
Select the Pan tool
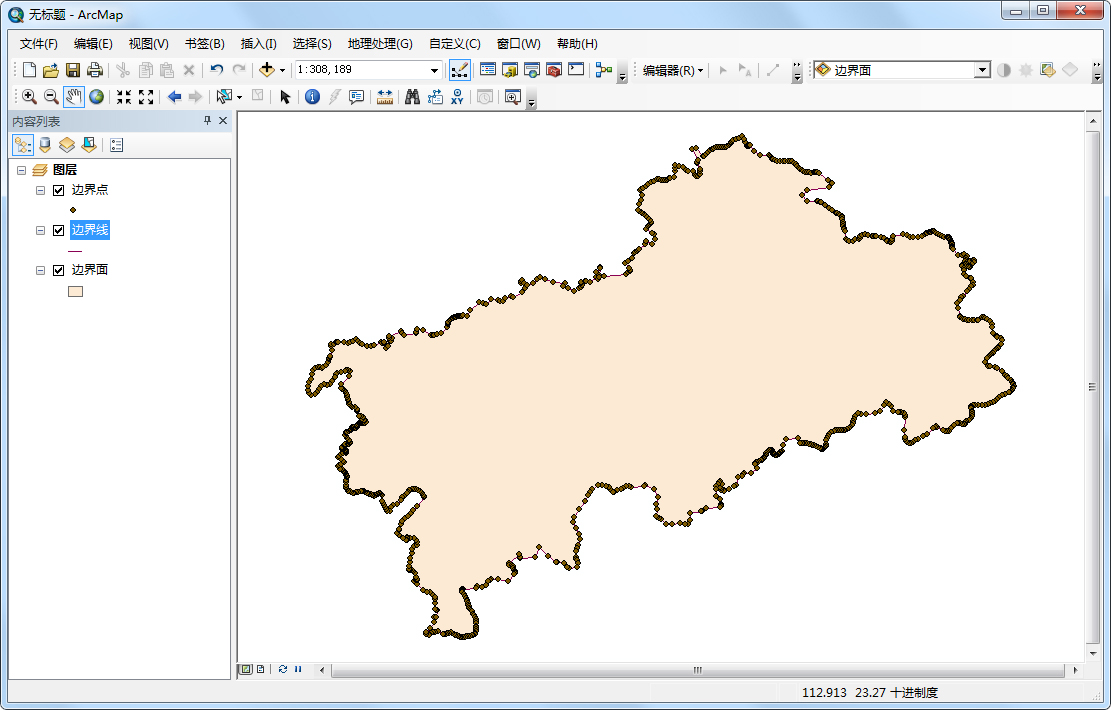pos(72,96)
